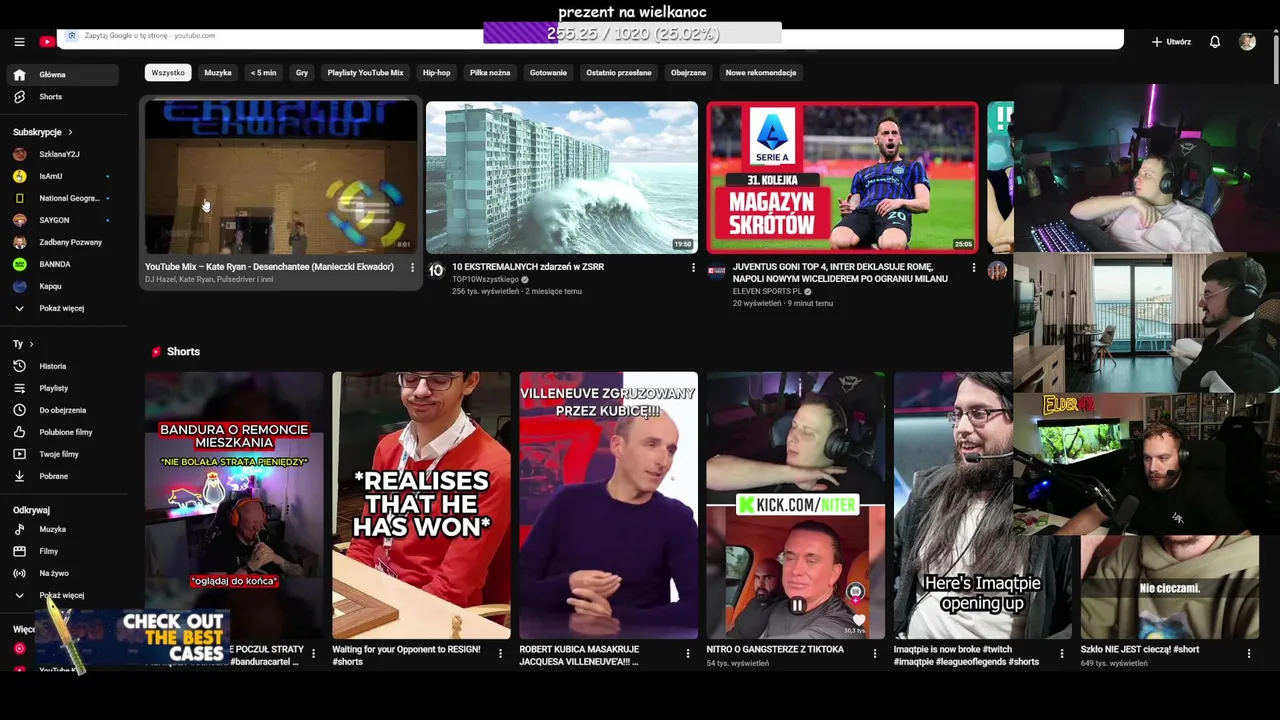The image size is (1280, 720).
Task: Open the Bandura o remoncie mieszkania short
Action: pos(234,505)
